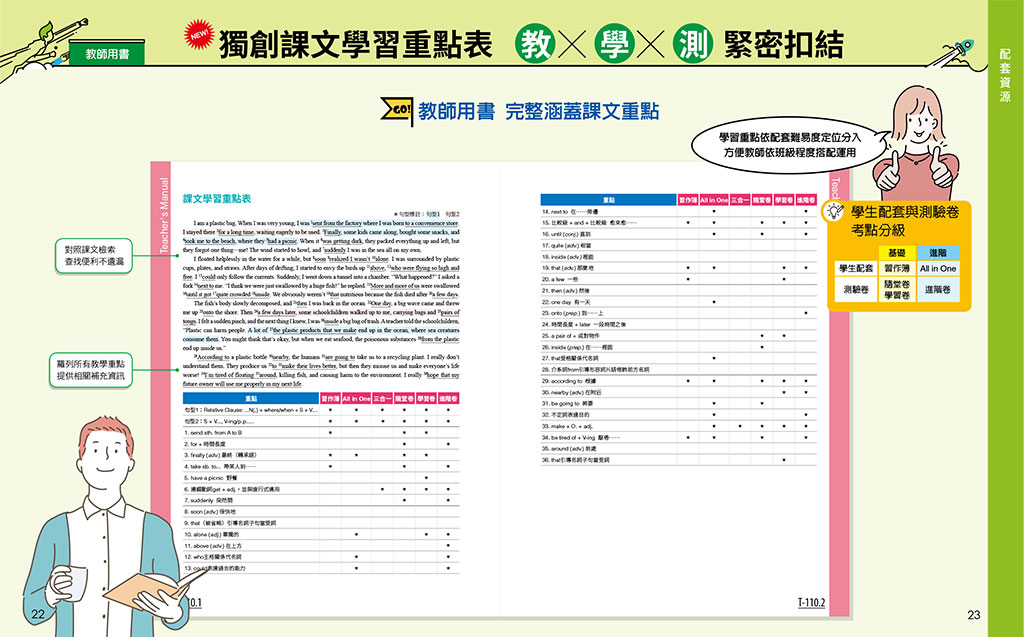Click row '7. suddenly 突然間'
This screenshot has width=1024, height=637.
click(x=321, y=500)
